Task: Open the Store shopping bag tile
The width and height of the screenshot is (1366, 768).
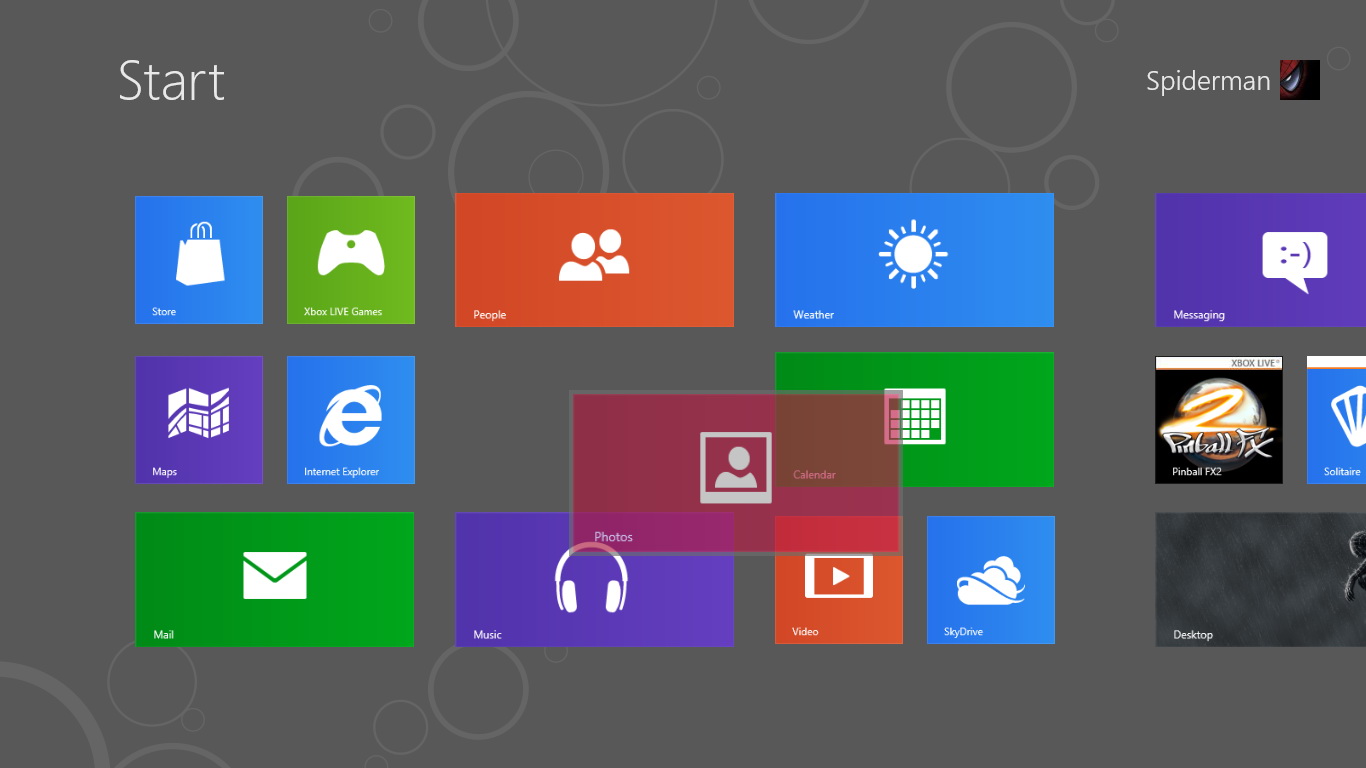Action: (199, 260)
